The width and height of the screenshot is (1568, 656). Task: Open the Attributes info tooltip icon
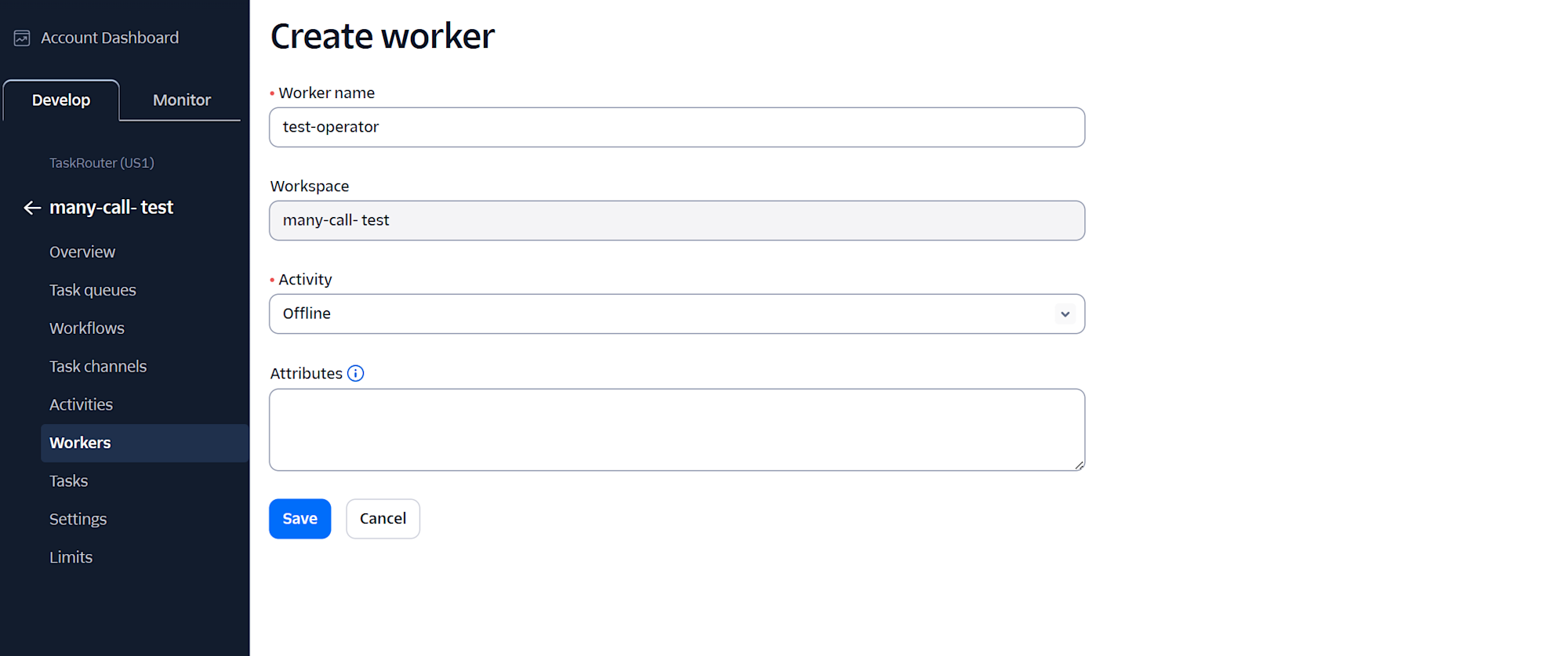tap(355, 373)
